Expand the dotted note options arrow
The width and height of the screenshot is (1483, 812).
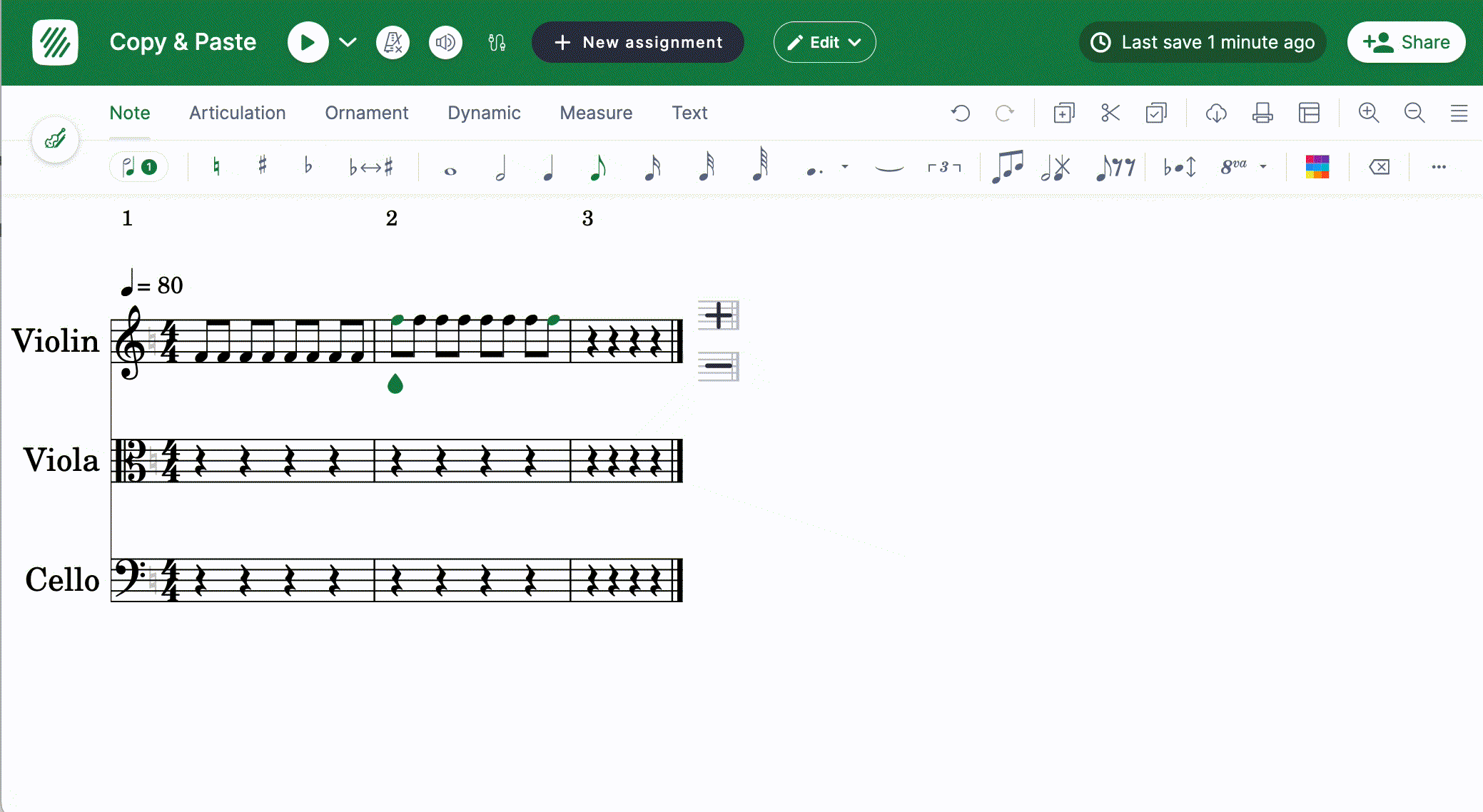[x=845, y=167]
